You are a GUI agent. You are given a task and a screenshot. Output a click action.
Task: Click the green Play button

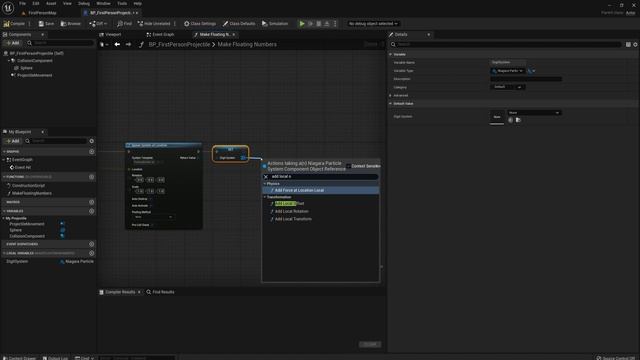(x=302, y=24)
